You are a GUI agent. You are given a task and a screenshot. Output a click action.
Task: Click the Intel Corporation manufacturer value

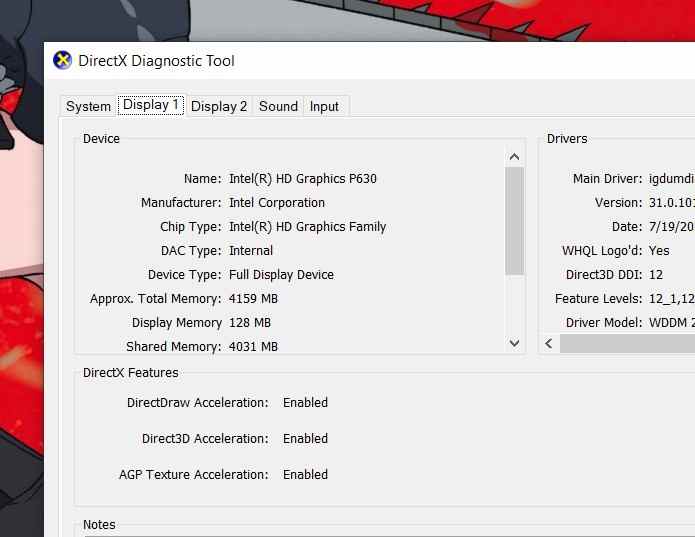click(276, 203)
